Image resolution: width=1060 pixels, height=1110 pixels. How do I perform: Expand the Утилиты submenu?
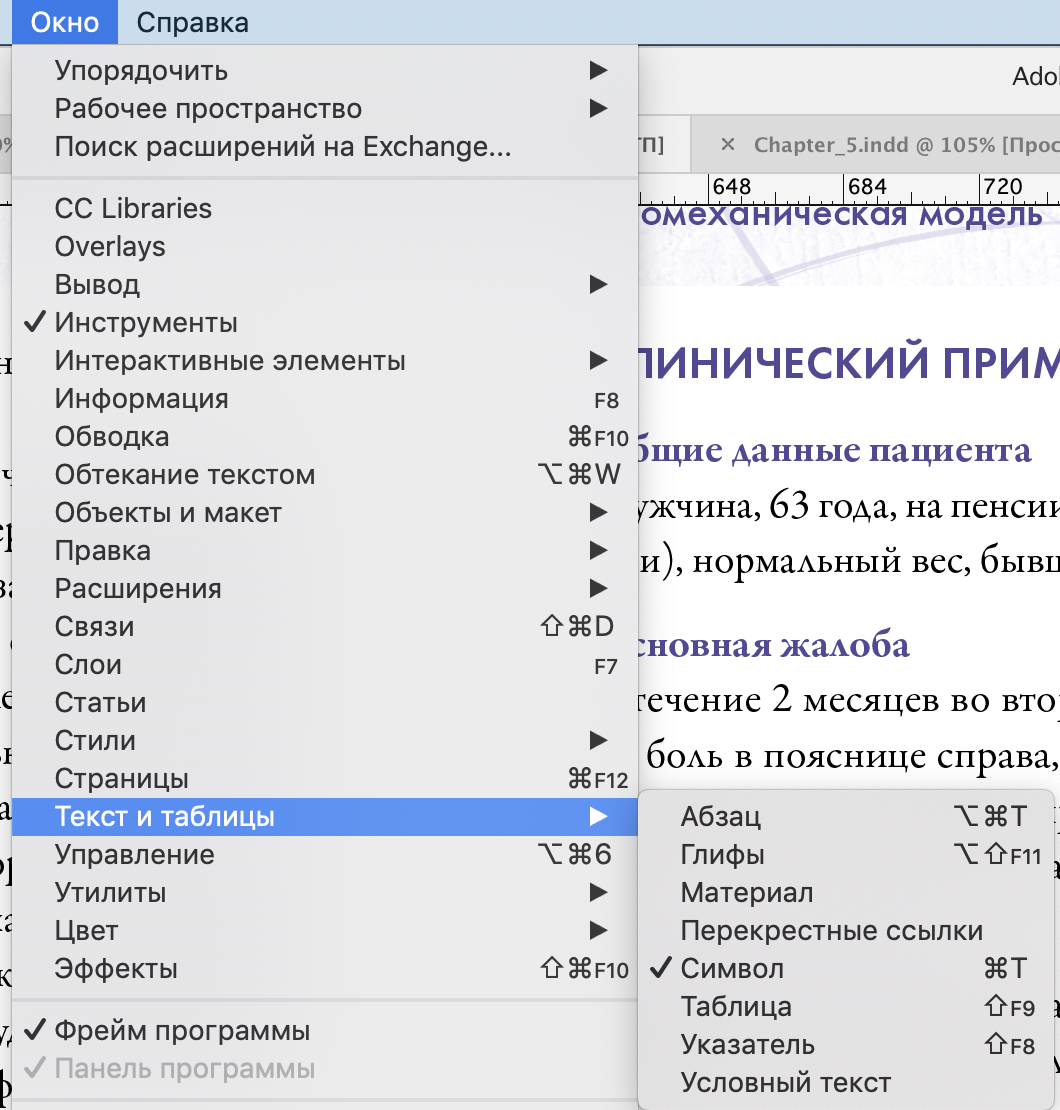(x=325, y=893)
